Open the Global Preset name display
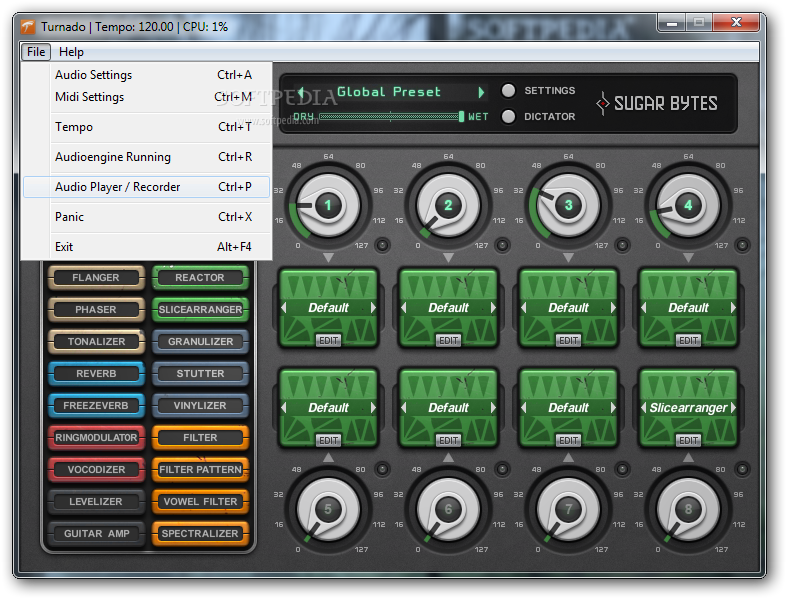Viewport: 787px width, 599px height. [x=389, y=92]
